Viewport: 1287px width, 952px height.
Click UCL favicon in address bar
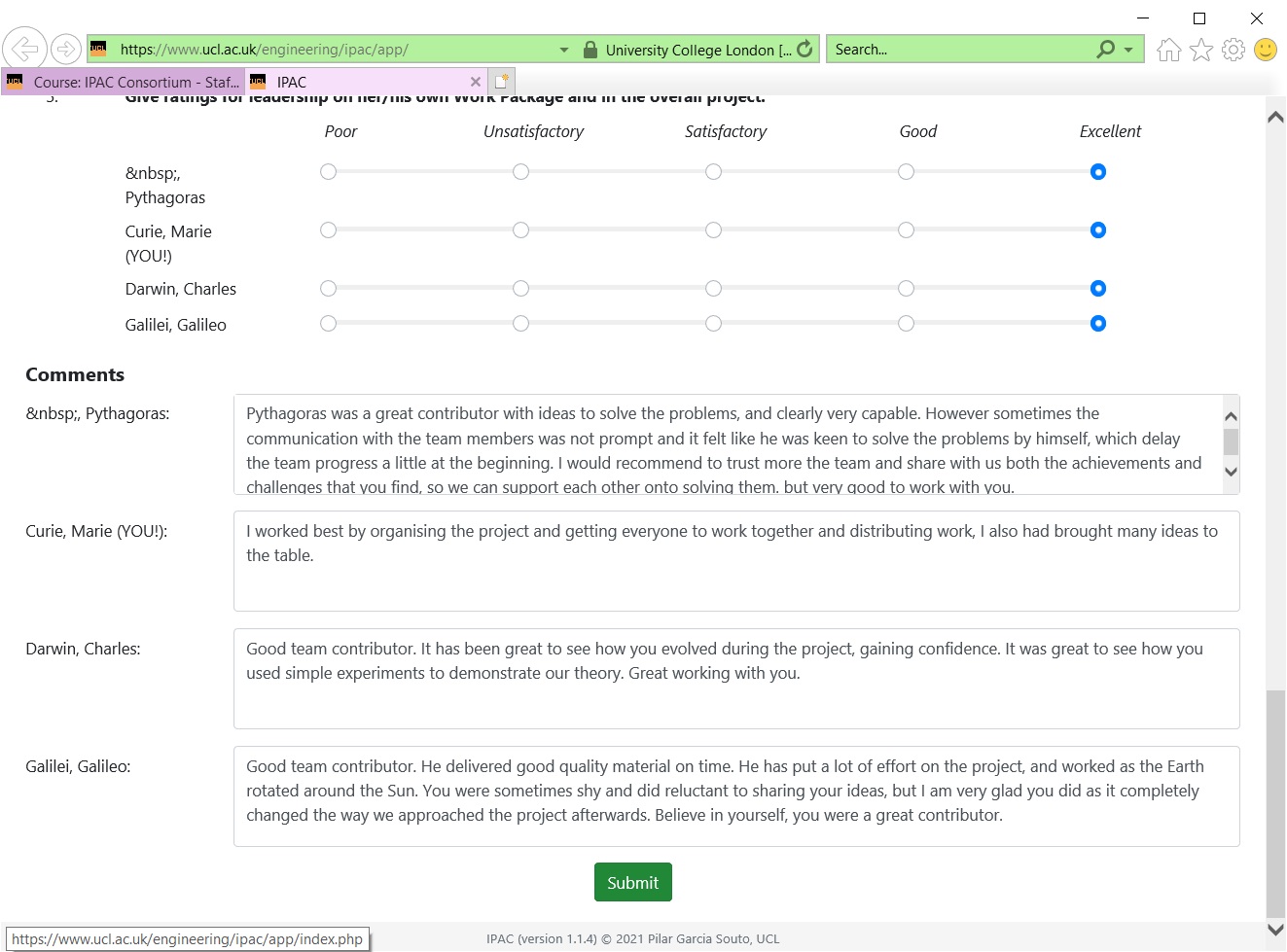98,49
